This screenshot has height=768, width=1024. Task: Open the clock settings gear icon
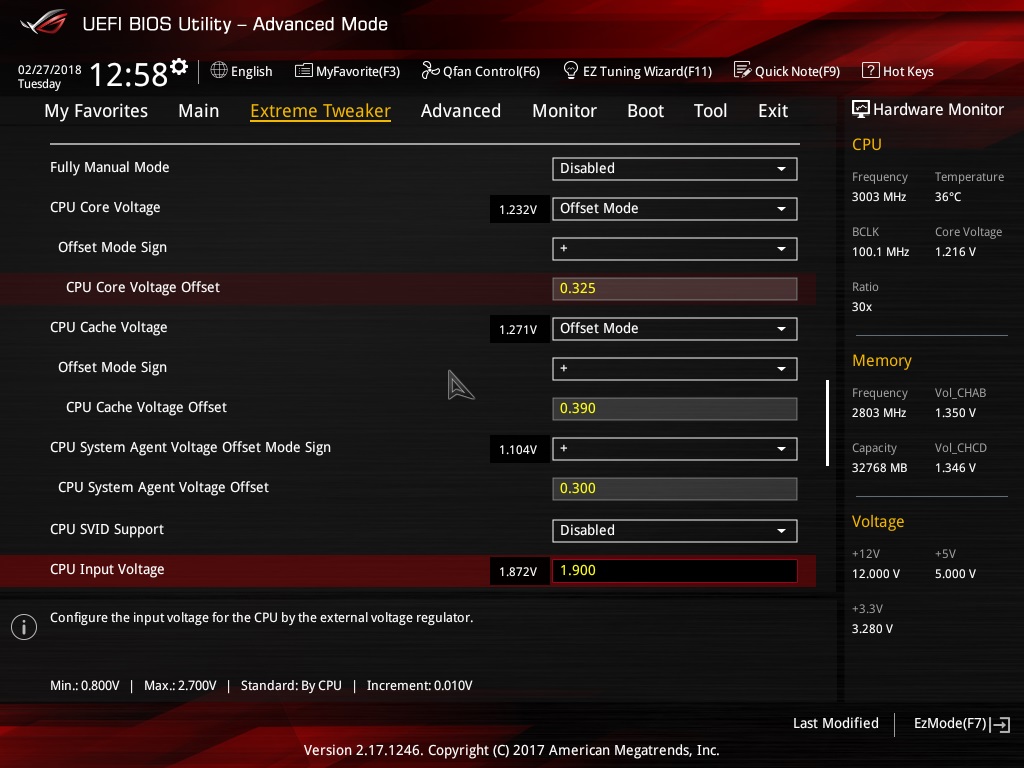(x=179, y=67)
